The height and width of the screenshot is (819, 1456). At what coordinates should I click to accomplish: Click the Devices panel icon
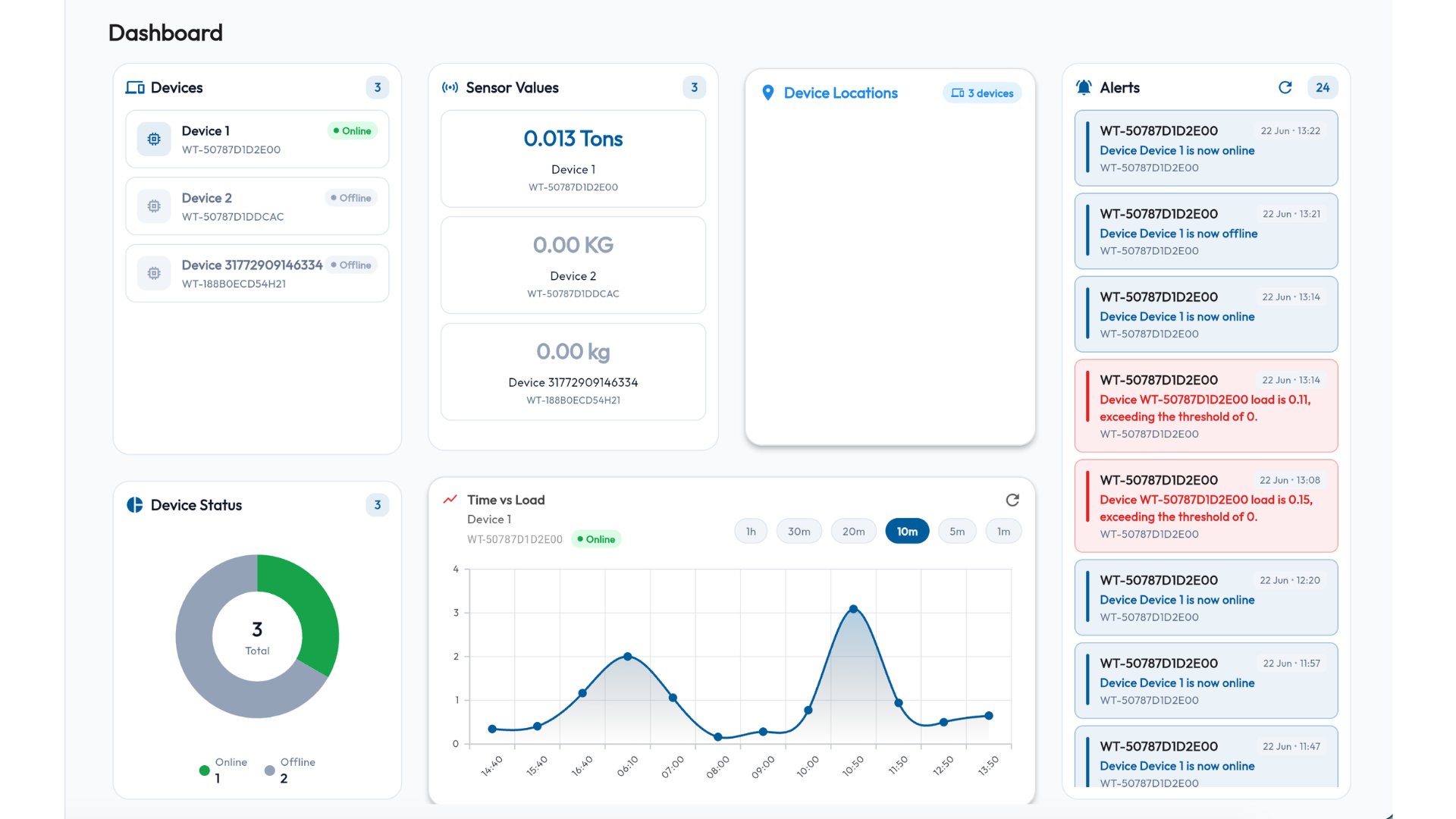[135, 88]
